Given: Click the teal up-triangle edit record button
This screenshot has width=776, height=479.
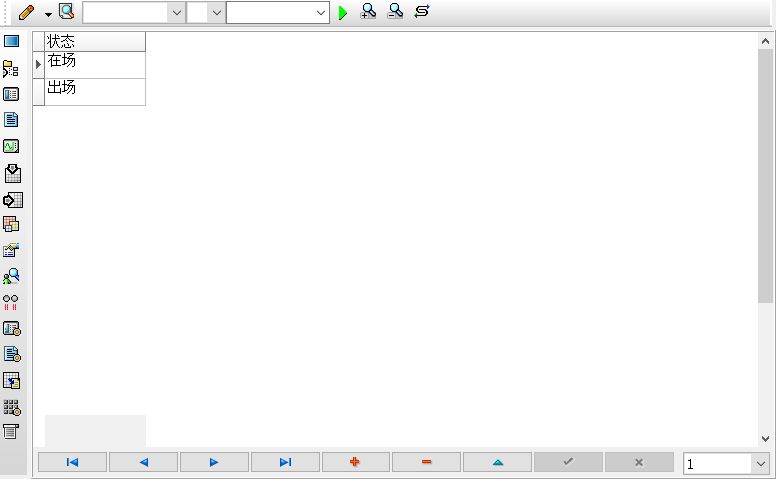Looking at the screenshot, I should click(497, 462).
